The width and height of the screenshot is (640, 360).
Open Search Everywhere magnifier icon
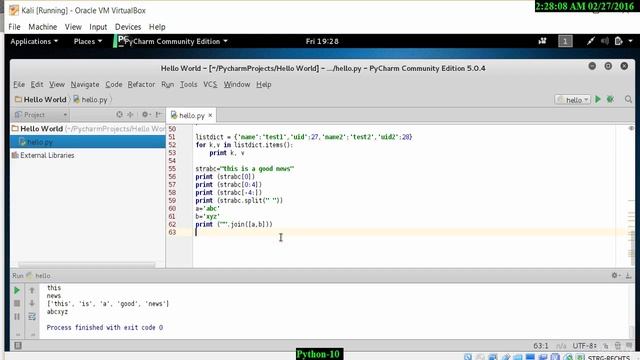click(x=628, y=99)
